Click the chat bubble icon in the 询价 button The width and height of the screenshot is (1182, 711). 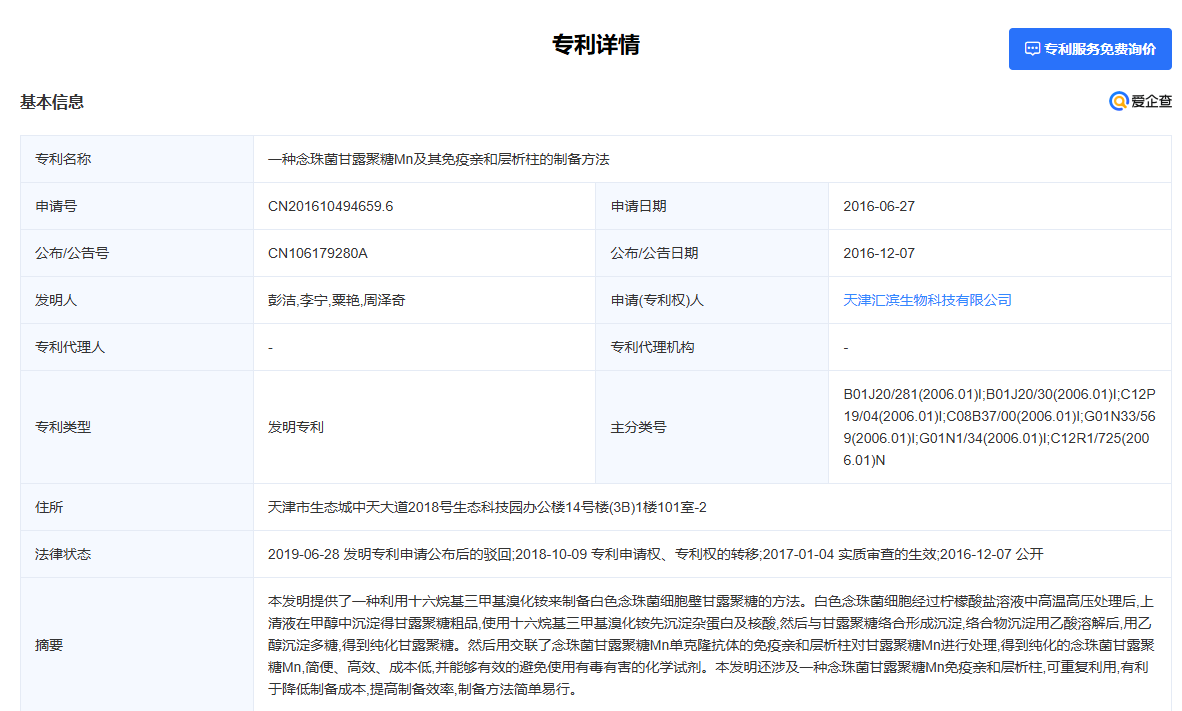point(1032,49)
